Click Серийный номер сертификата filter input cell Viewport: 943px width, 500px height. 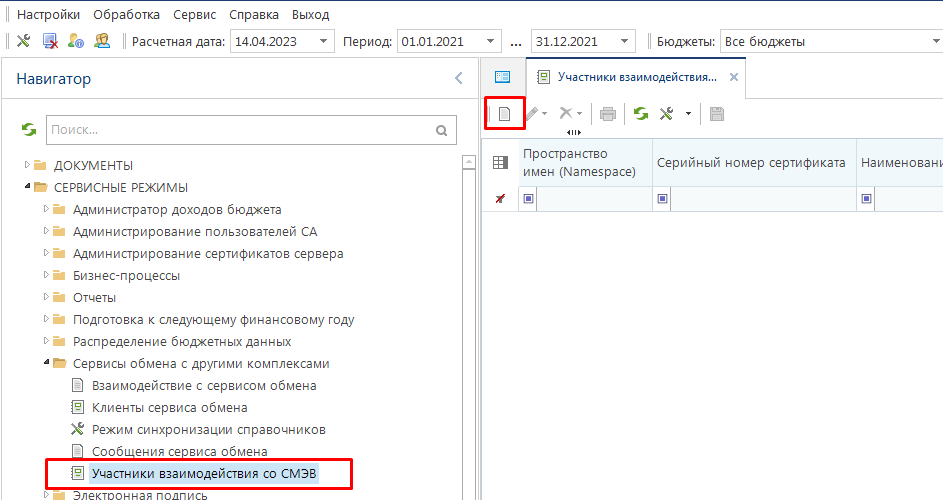click(763, 199)
